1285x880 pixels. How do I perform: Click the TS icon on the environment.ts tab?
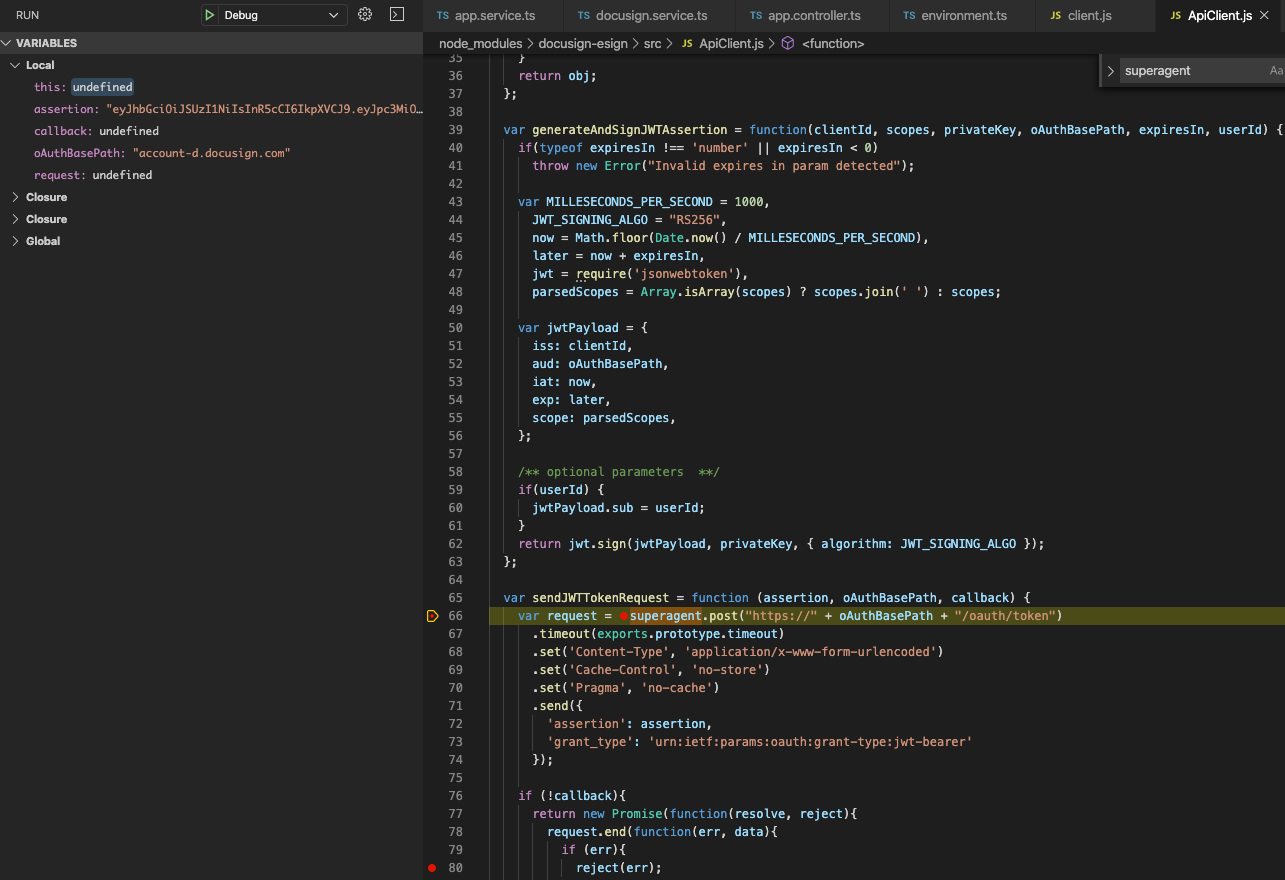[x=908, y=16]
